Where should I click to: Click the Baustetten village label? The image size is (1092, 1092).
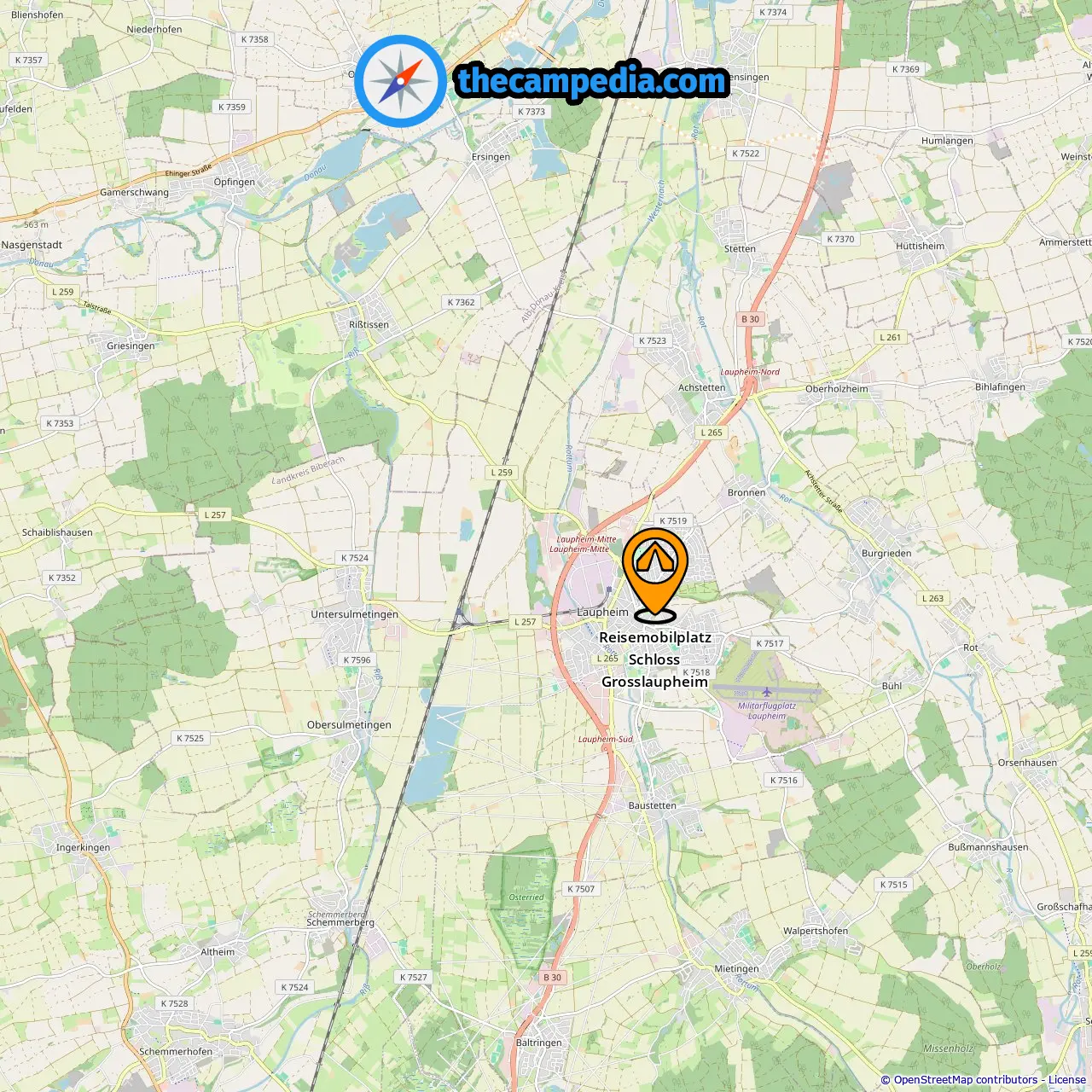[652, 805]
